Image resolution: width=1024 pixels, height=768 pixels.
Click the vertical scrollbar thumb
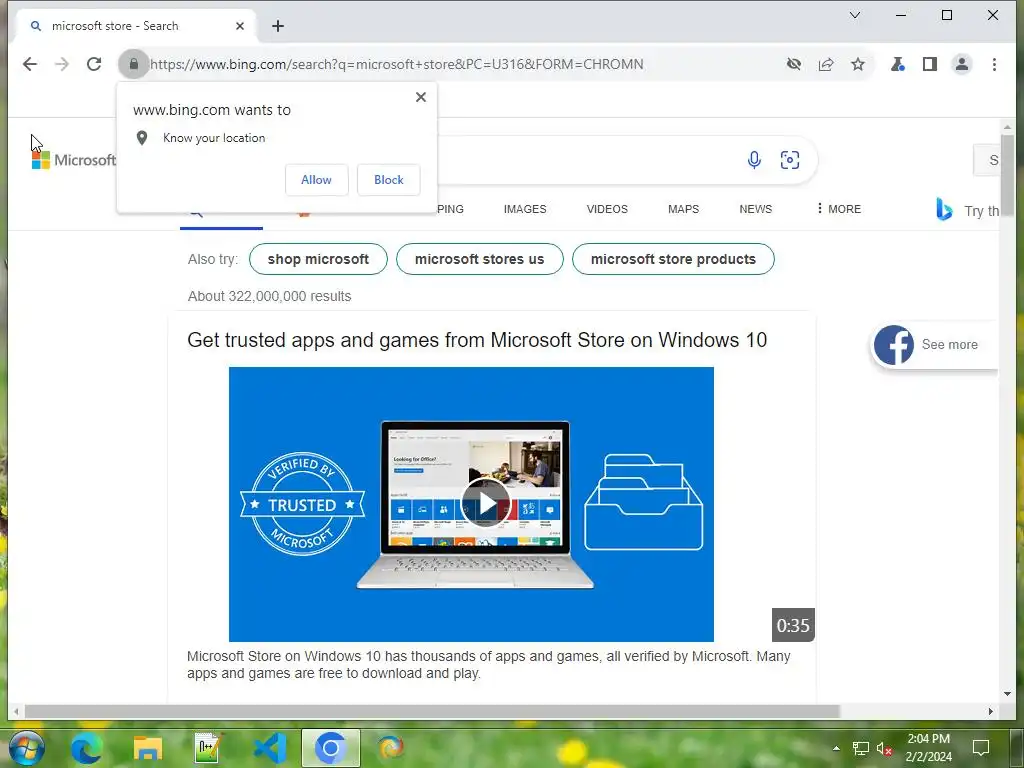click(1008, 175)
